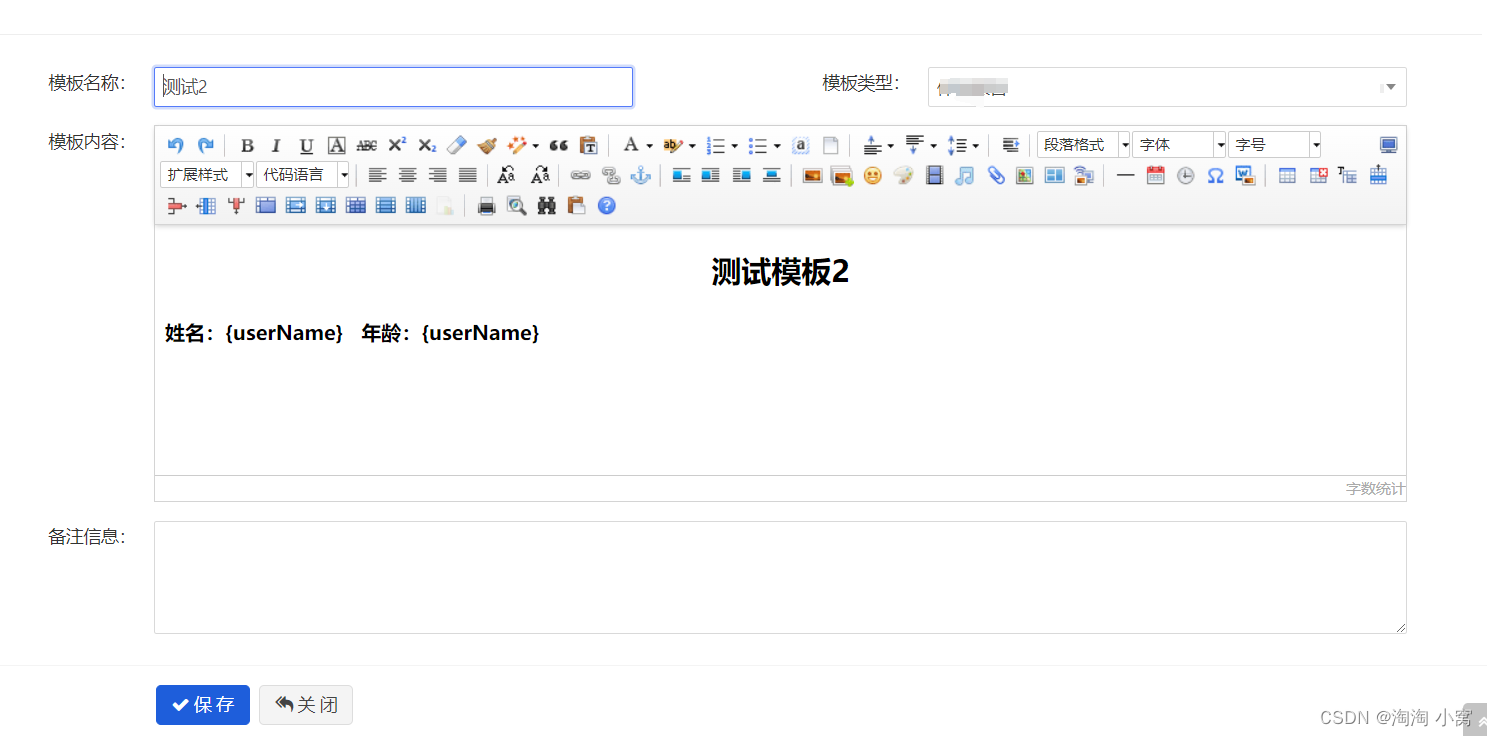Viewport: 1487px width, 736px height.
Task: Open the 扩展样式 dropdown
Action: 207,175
